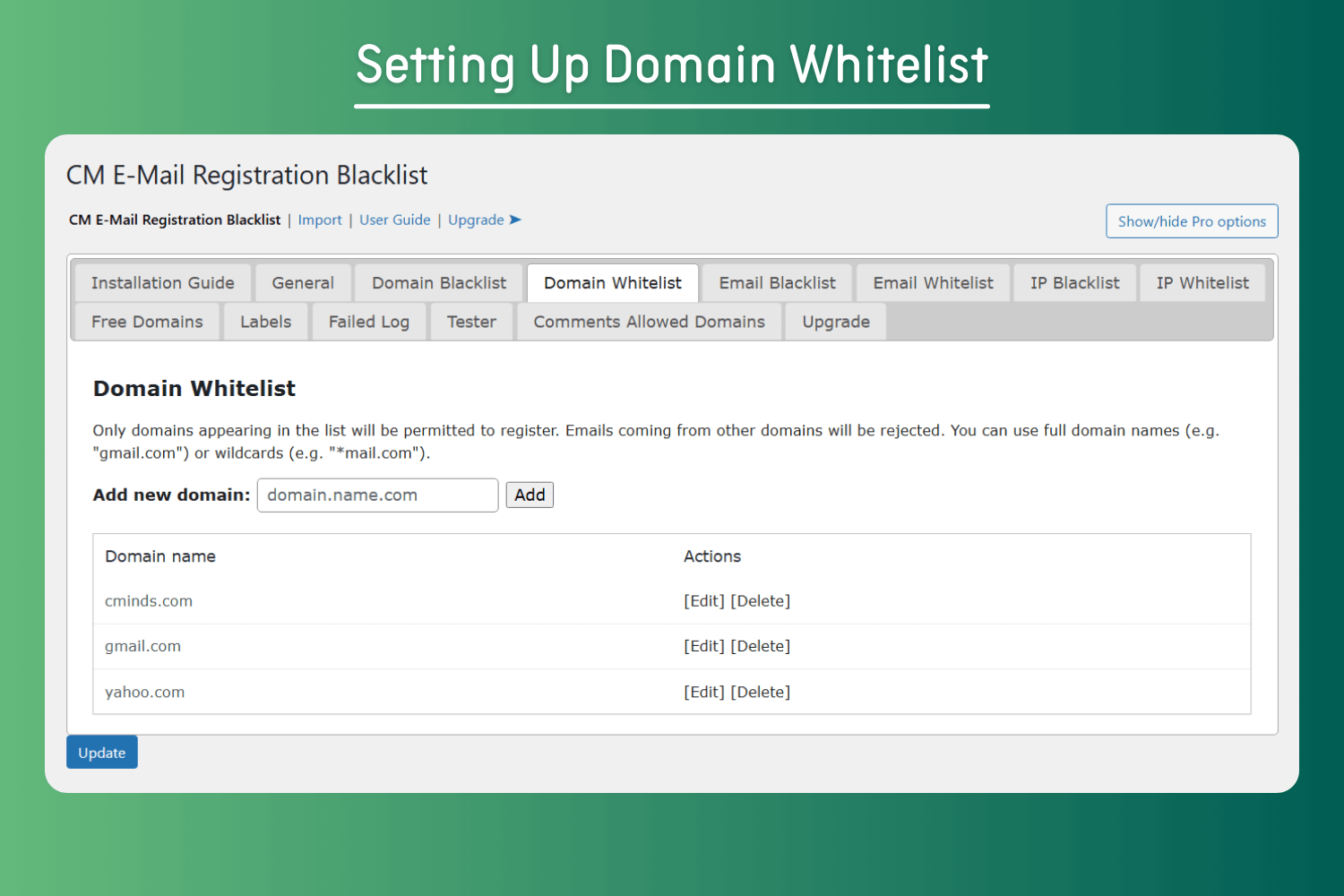Screen dimensions: 1344x896
Task: Click the Domain name column header
Action: [x=160, y=556]
